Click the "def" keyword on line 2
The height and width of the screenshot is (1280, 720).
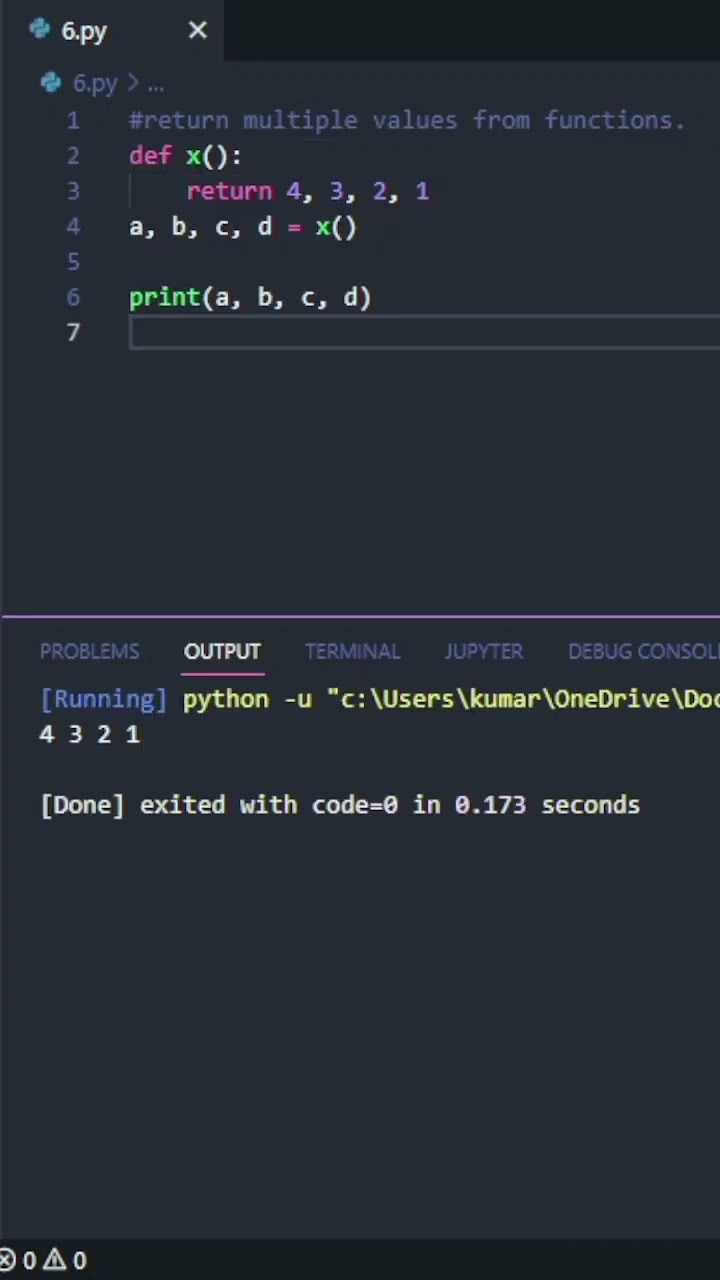pos(150,156)
